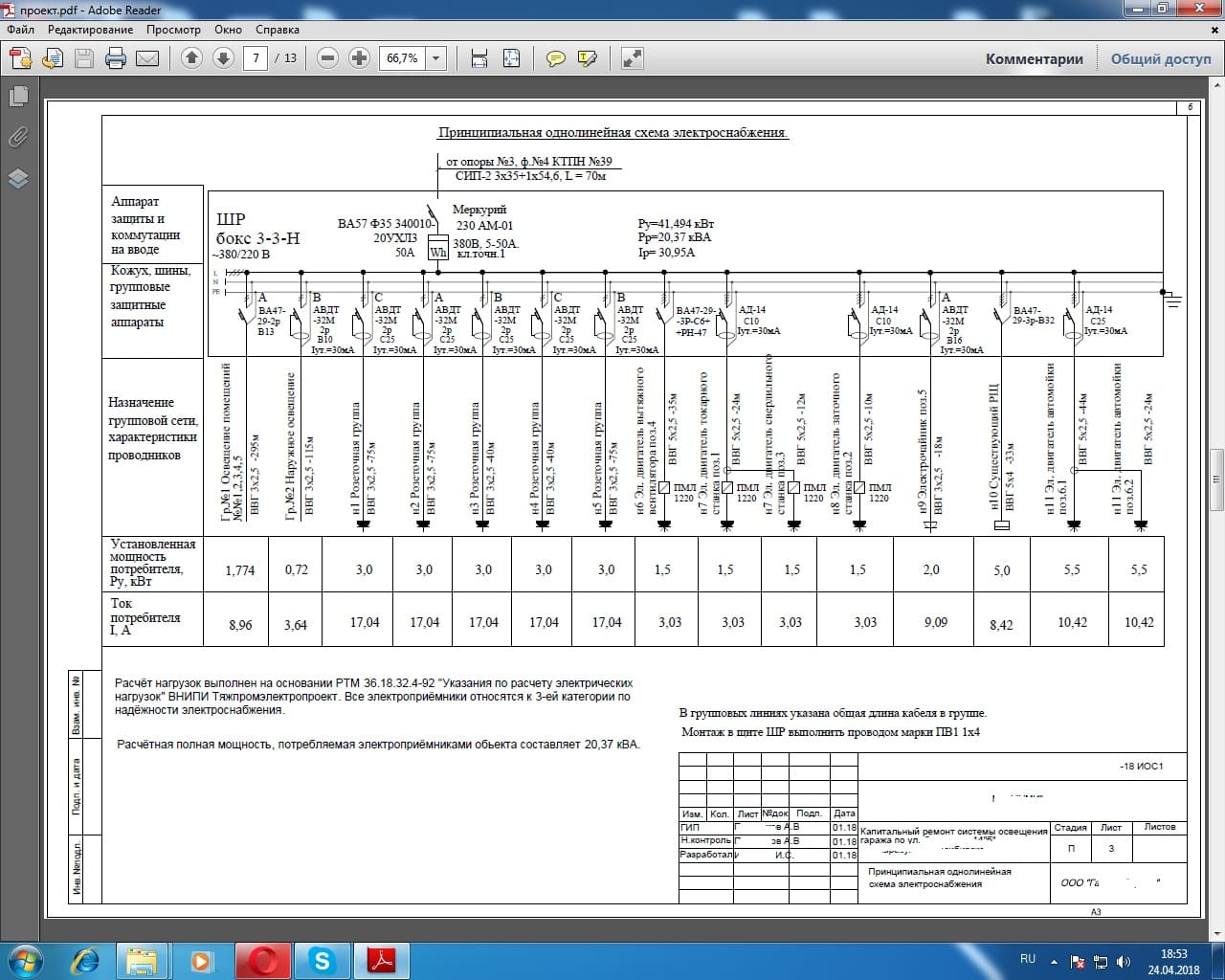Select the fit-to-width scrolling icon

pos(480,58)
